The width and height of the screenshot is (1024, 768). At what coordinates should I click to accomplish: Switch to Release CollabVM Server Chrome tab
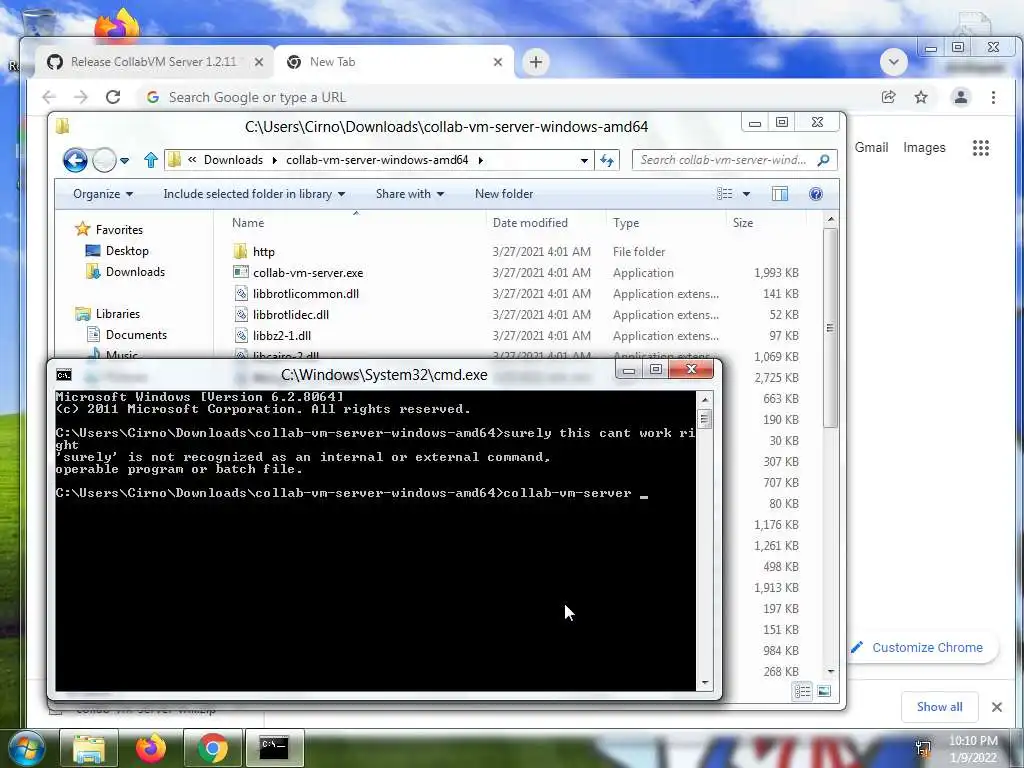tap(153, 62)
